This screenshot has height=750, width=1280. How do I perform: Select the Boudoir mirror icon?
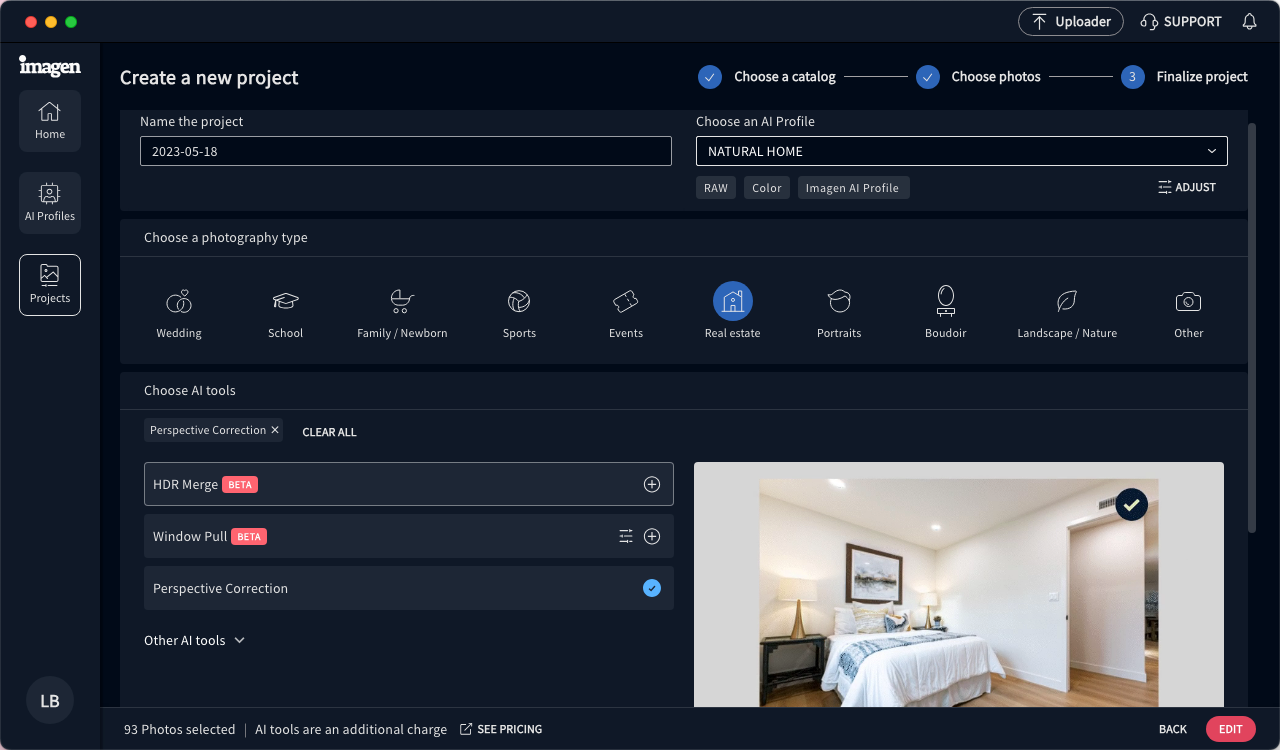click(945, 301)
